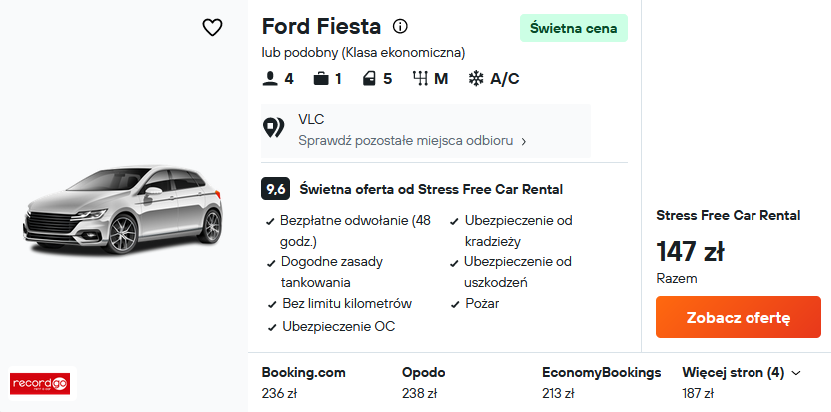Click the 'Świetna cena' green badge
Viewport: 831px width, 412px height.
pyautogui.click(x=574, y=28)
